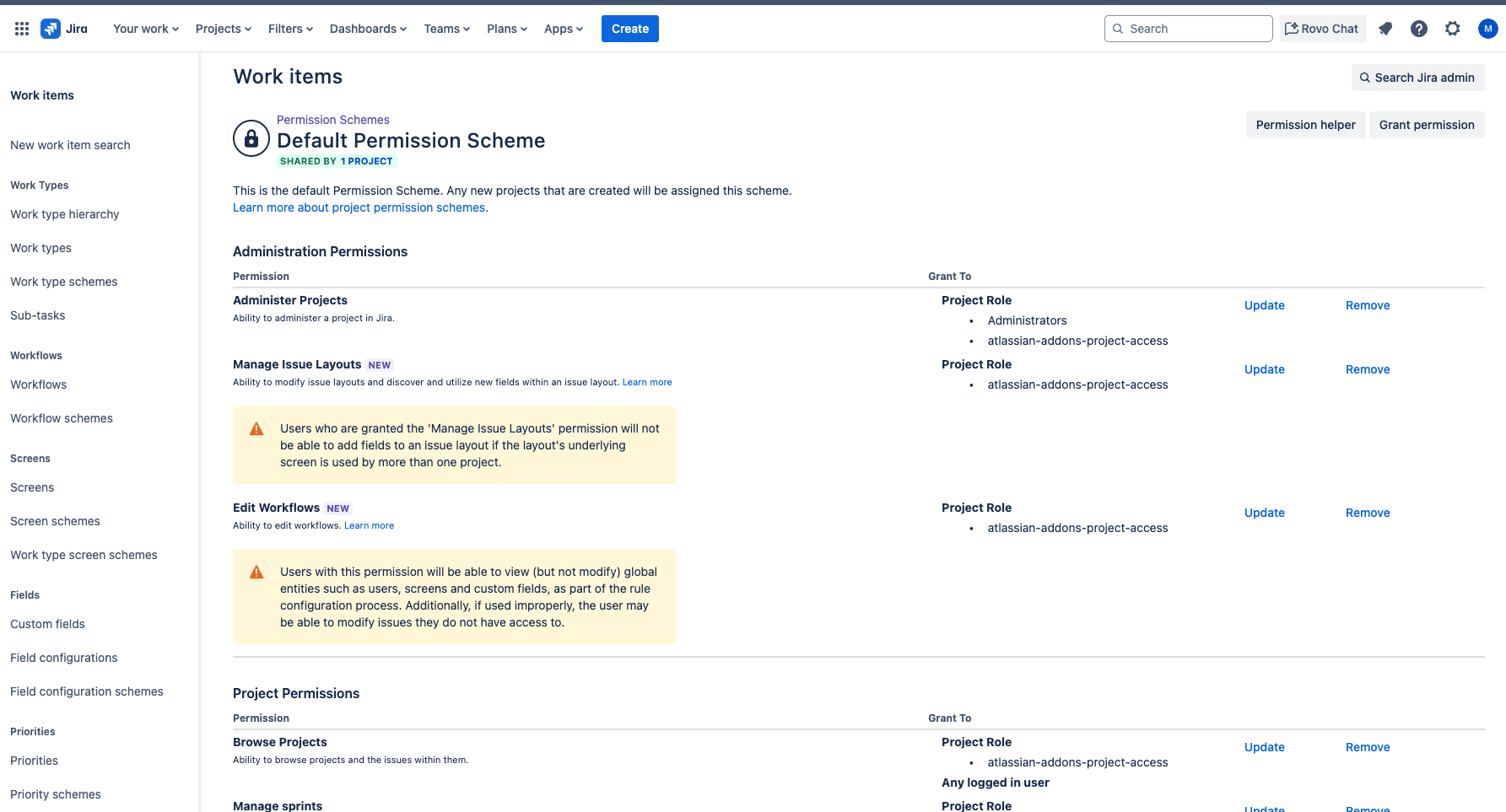The height and width of the screenshot is (812, 1506).
Task: Click the lock icon beside Default Permission Scheme
Action: [x=251, y=137]
